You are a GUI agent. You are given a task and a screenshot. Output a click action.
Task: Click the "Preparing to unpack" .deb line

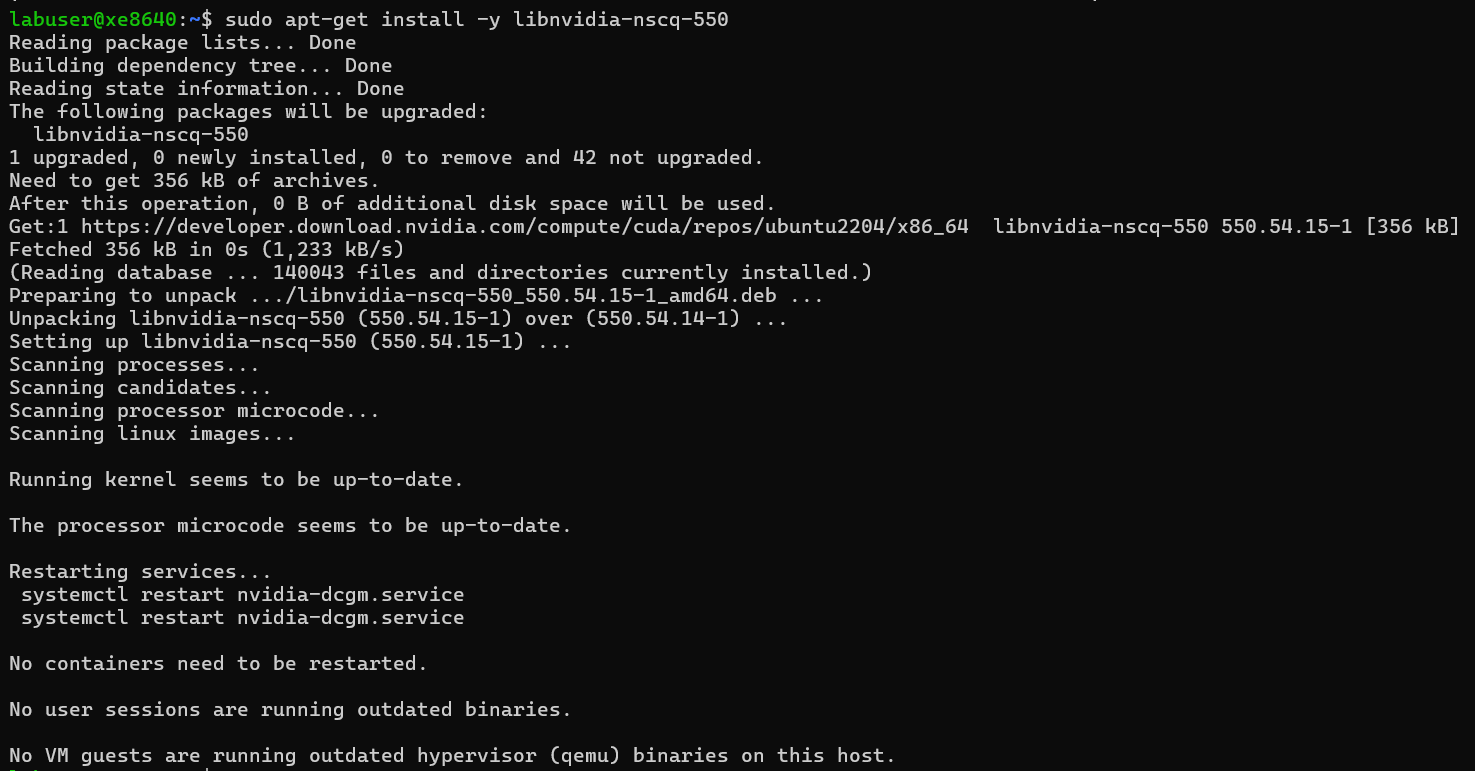click(416, 296)
